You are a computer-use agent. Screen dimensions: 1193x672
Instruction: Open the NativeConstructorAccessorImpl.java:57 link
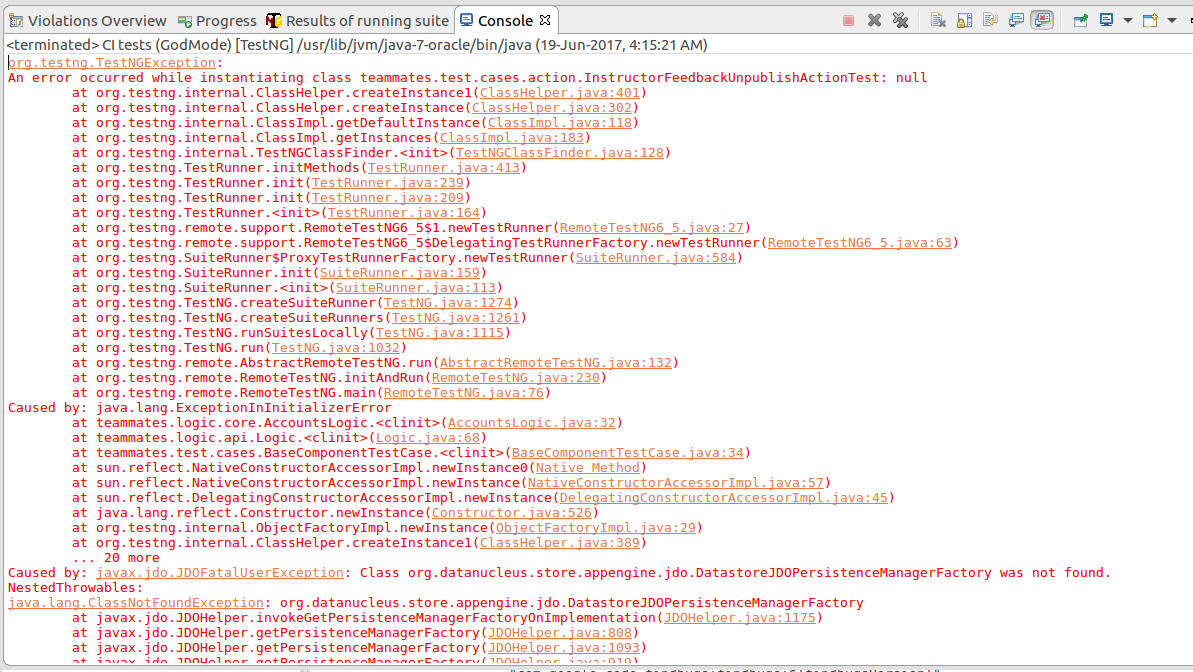click(x=676, y=483)
